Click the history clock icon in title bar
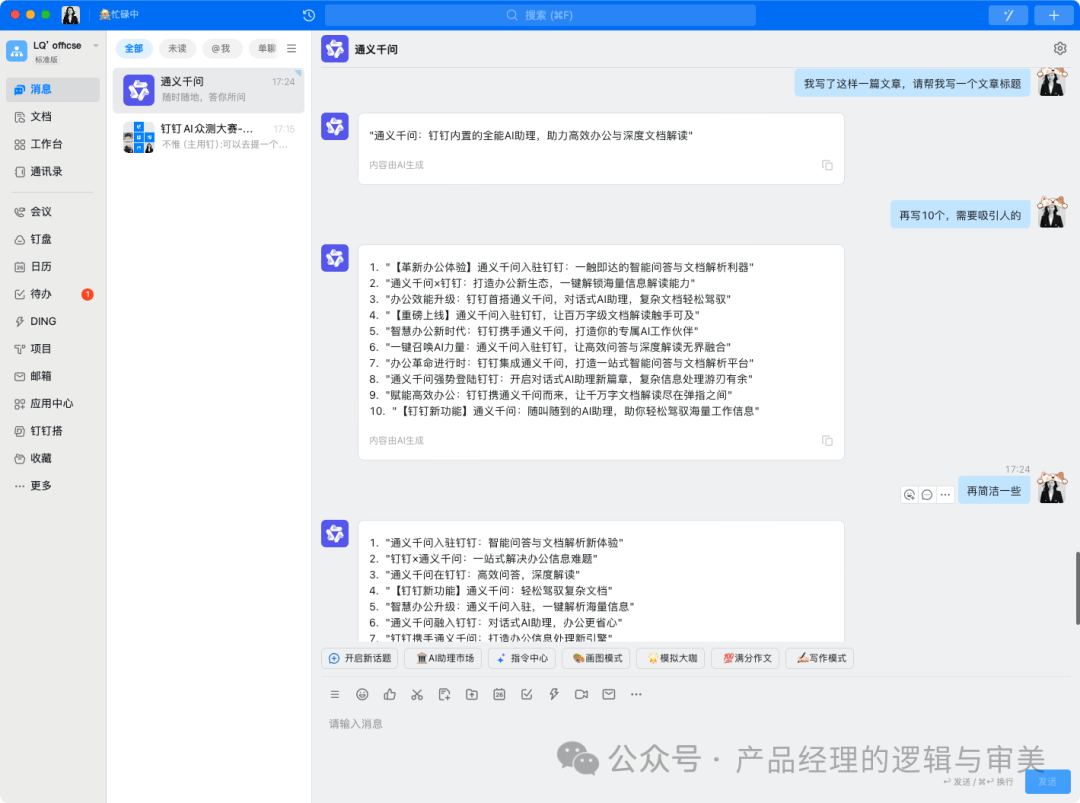 tap(309, 15)
